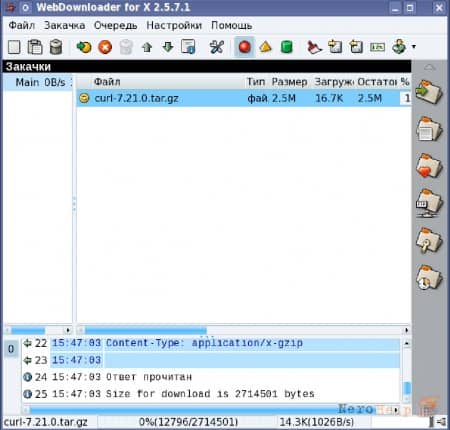The height and width of the screenshot is (430, 450).
Task: Click the red brush clear completed icon
Action: pyautogui.click(x=314, y=47)
